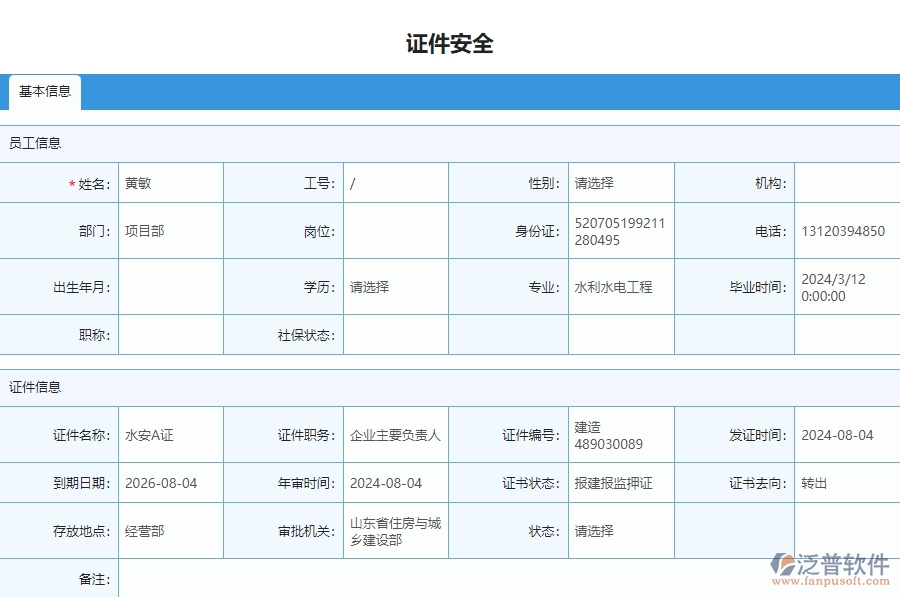Screen dimensions: 900x597
Task: Open the 发证时间 date field 2024-08-04
Action: click(x=845, y=434)
